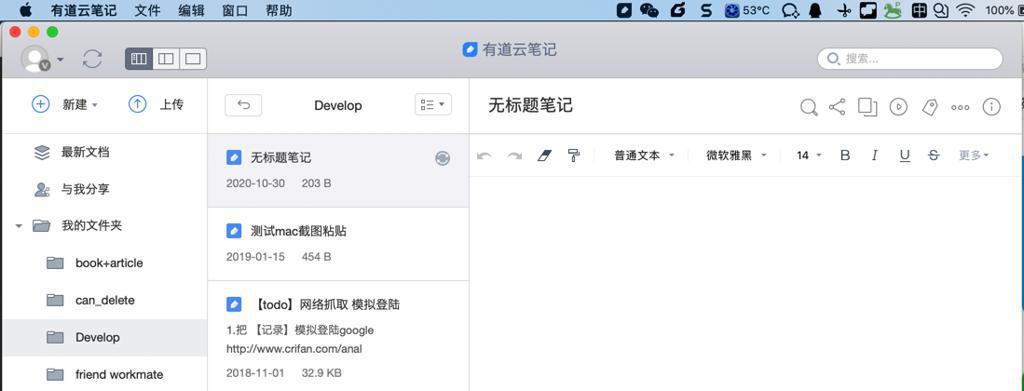Toggle italic formatting

coord(875,155)
